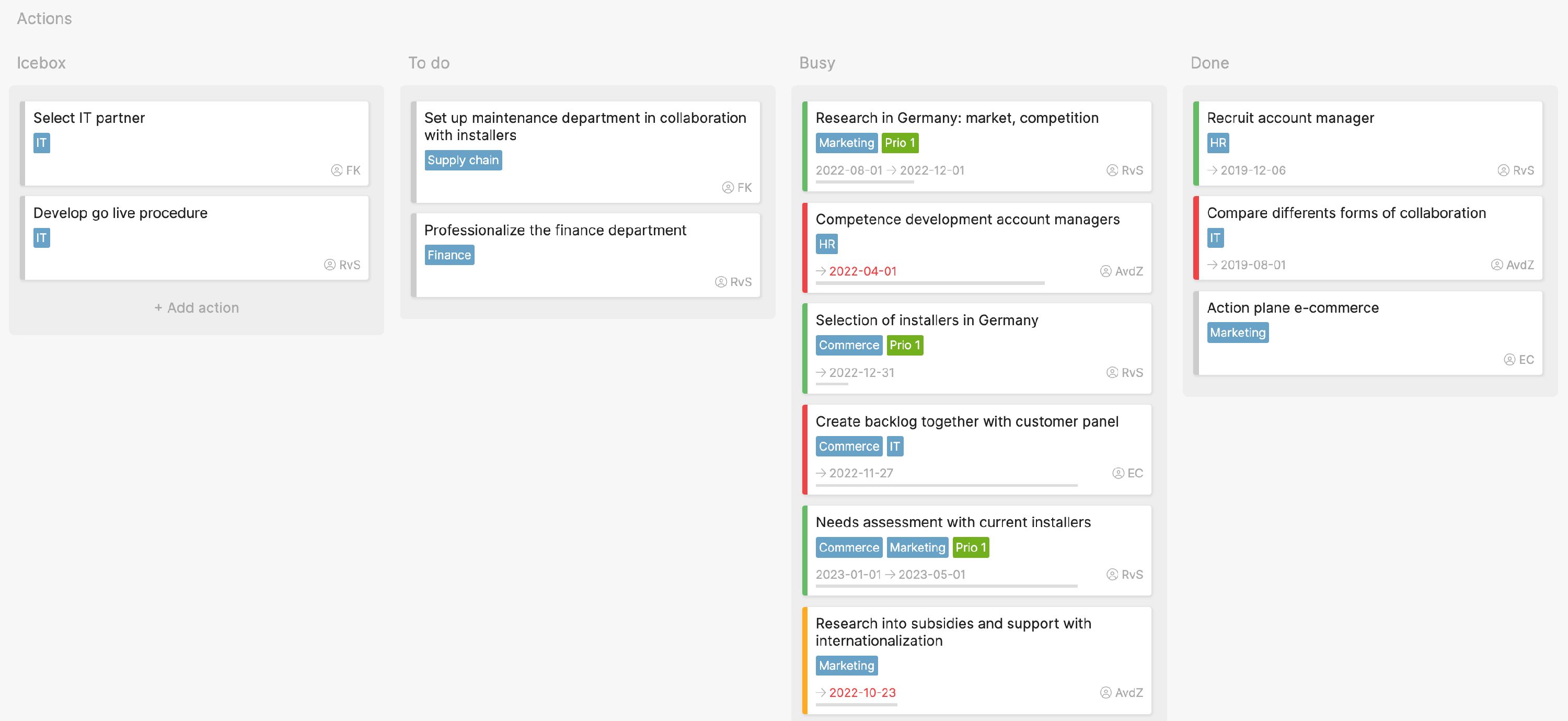The height and width of the screenshot is (721, 1568).
Task: Click assignee icon AvdZ on Compare differents forms card
Action: pyautogui.click(x=1497, y=265)
